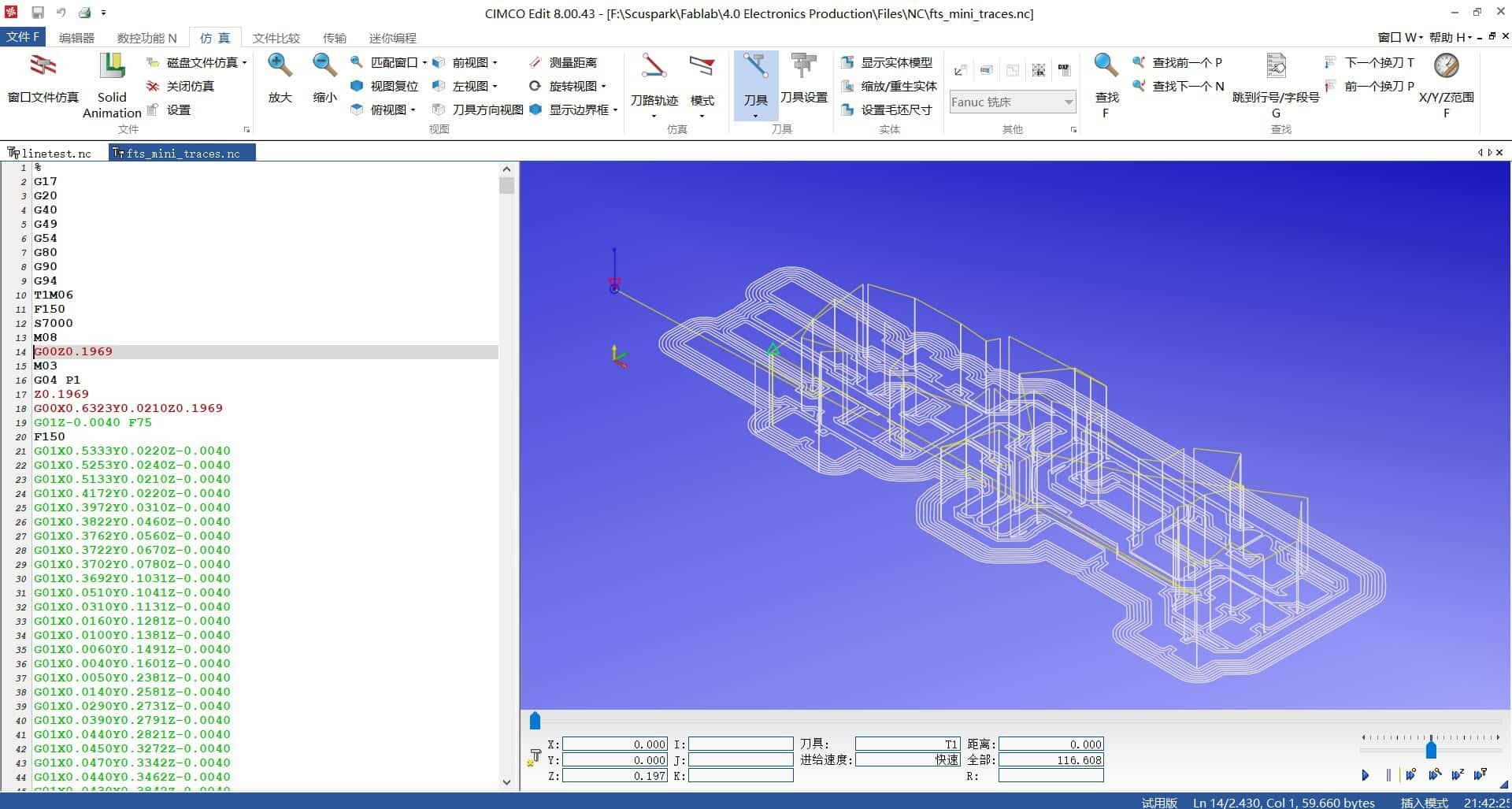Open the 俯视图 top view dropdown

(x=413, y=109)
